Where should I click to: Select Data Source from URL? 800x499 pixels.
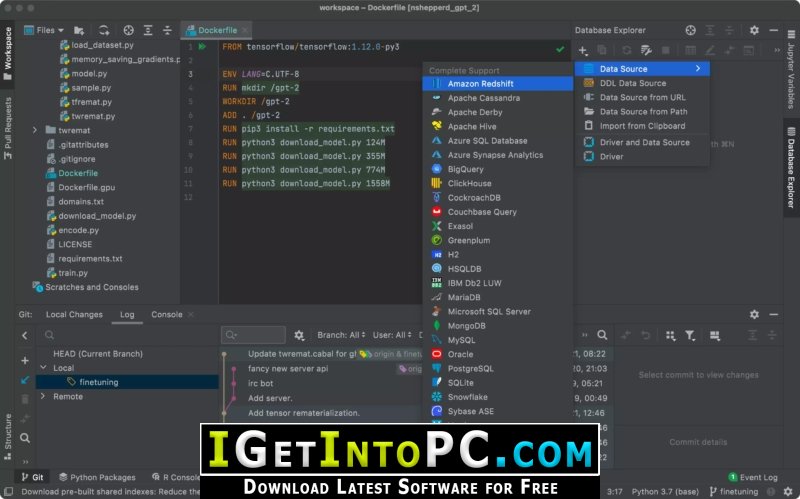[642, 97]
